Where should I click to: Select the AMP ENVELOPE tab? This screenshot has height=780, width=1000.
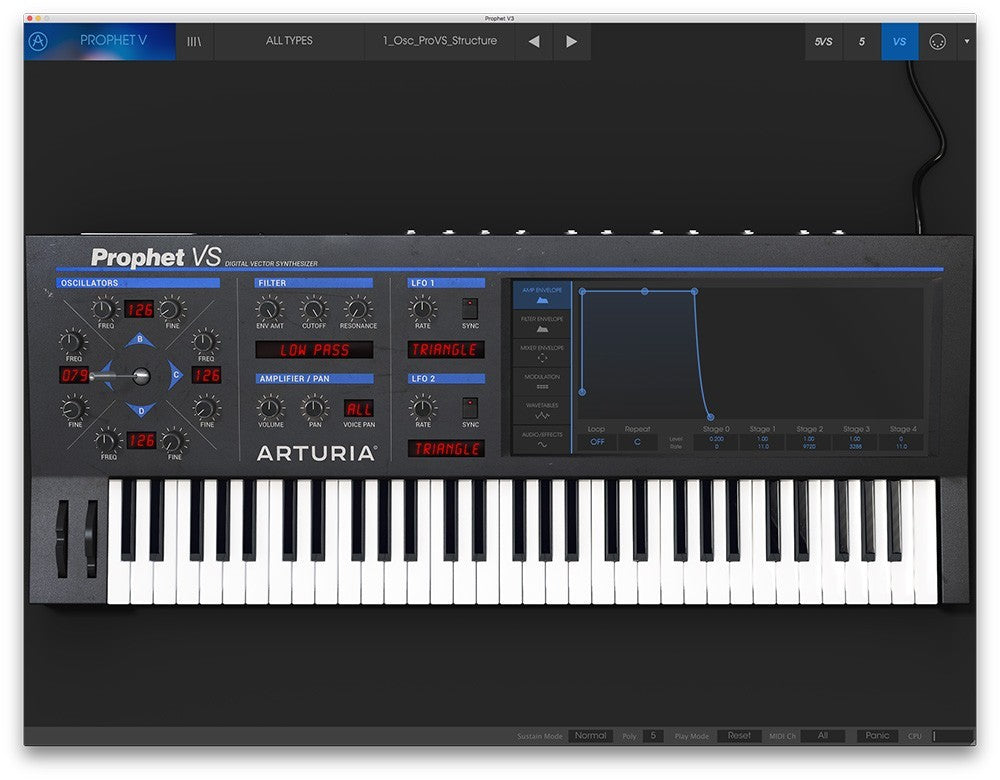(x=542, y=295)
